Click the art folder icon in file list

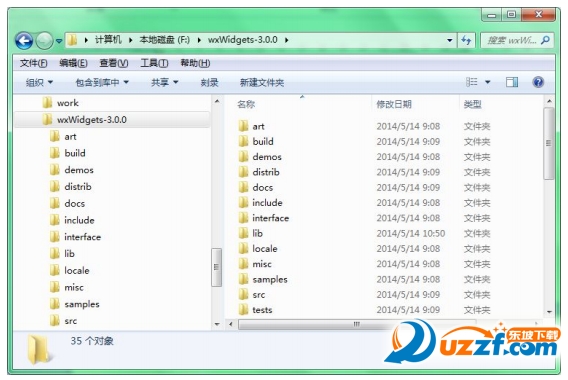point(243,126)
